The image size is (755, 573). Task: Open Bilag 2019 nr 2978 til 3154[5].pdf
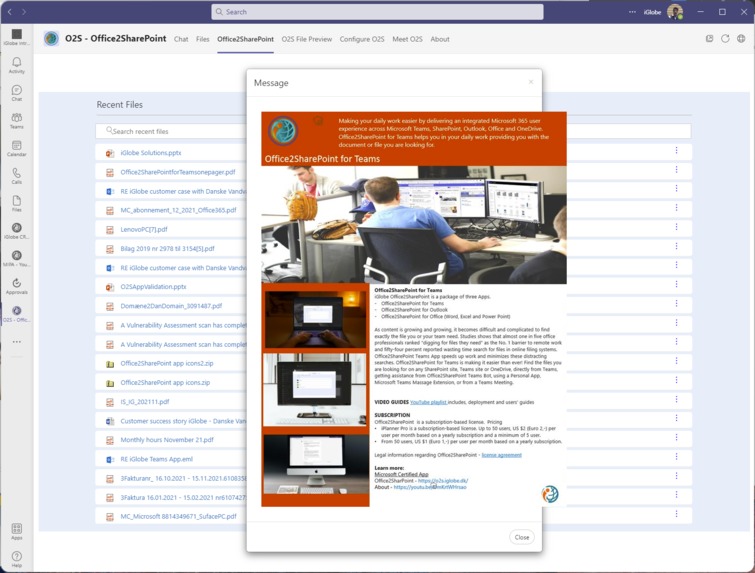[x=167, y=248]
